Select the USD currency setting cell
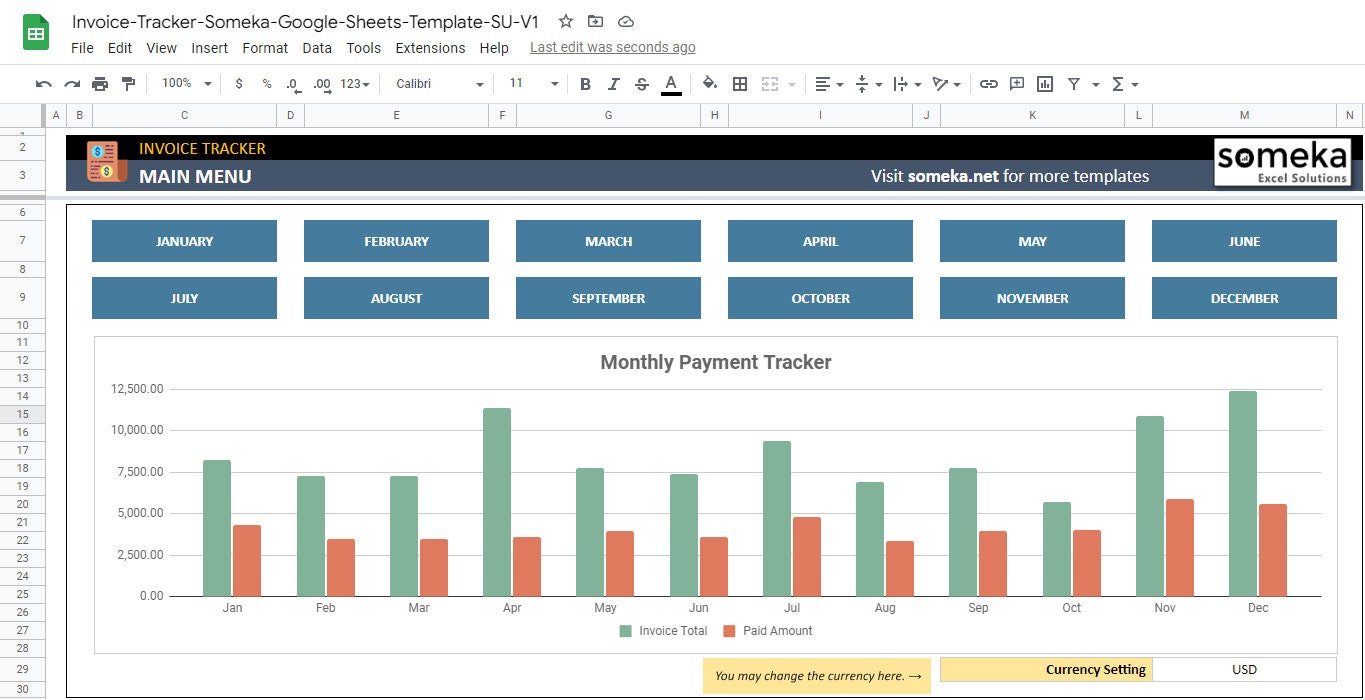This screenshot has width=1365, height=700. (1244, 669)
